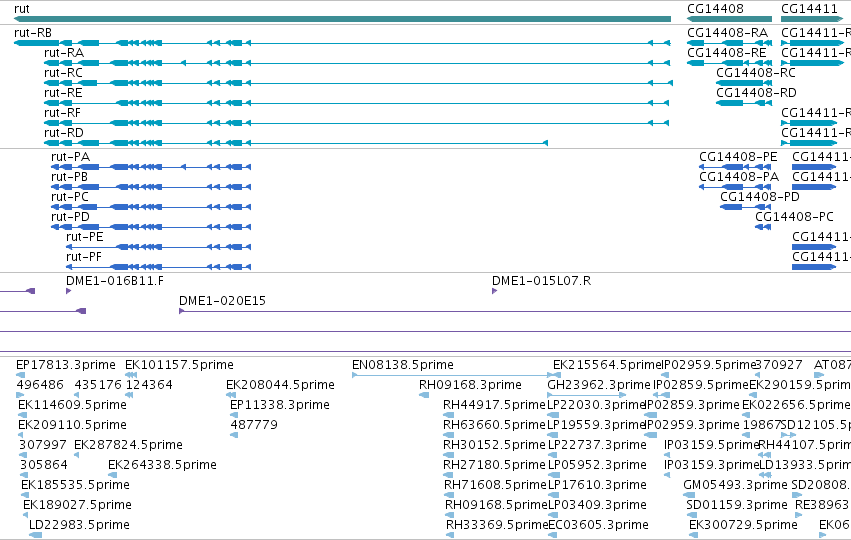
Task: Select the rut-PE protein label
Action: click(x=85, y=237)
